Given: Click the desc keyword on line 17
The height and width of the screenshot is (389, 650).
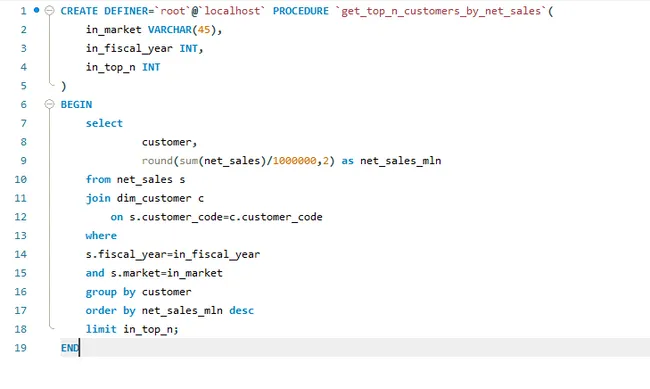Looking at the screenshot, I should [241, 311].
